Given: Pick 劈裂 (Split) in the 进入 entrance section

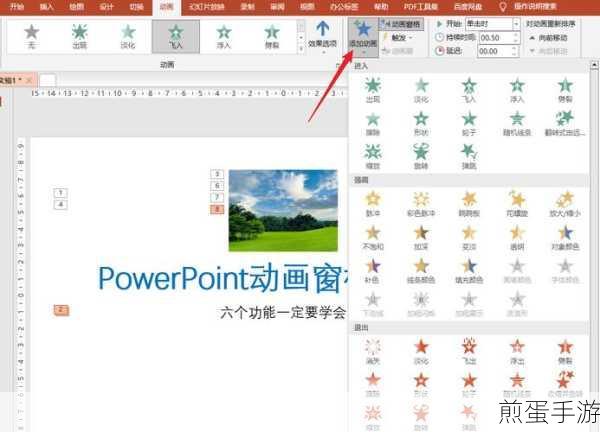Looking at the screenshot, I should pos(565,90).
